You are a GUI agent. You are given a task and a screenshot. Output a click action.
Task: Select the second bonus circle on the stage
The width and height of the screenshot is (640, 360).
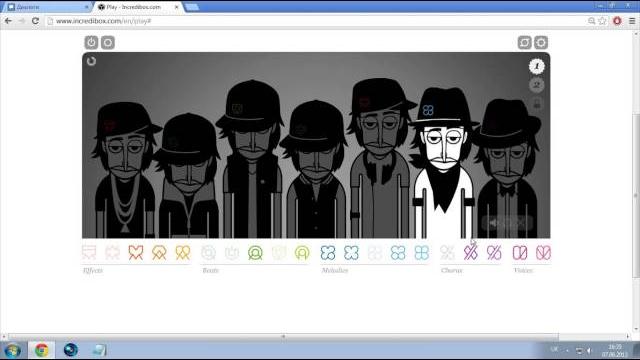click(537, 85)
